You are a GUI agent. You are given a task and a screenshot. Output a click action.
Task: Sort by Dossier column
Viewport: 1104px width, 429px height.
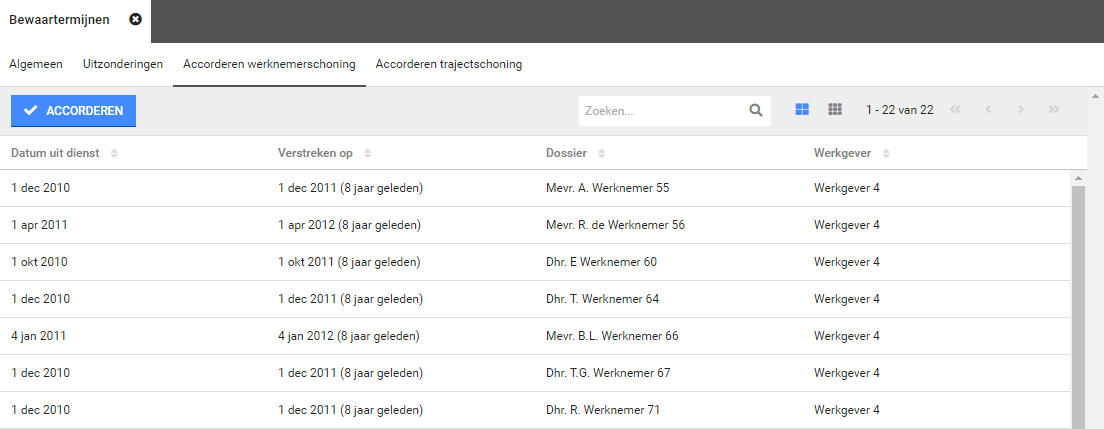601,153
